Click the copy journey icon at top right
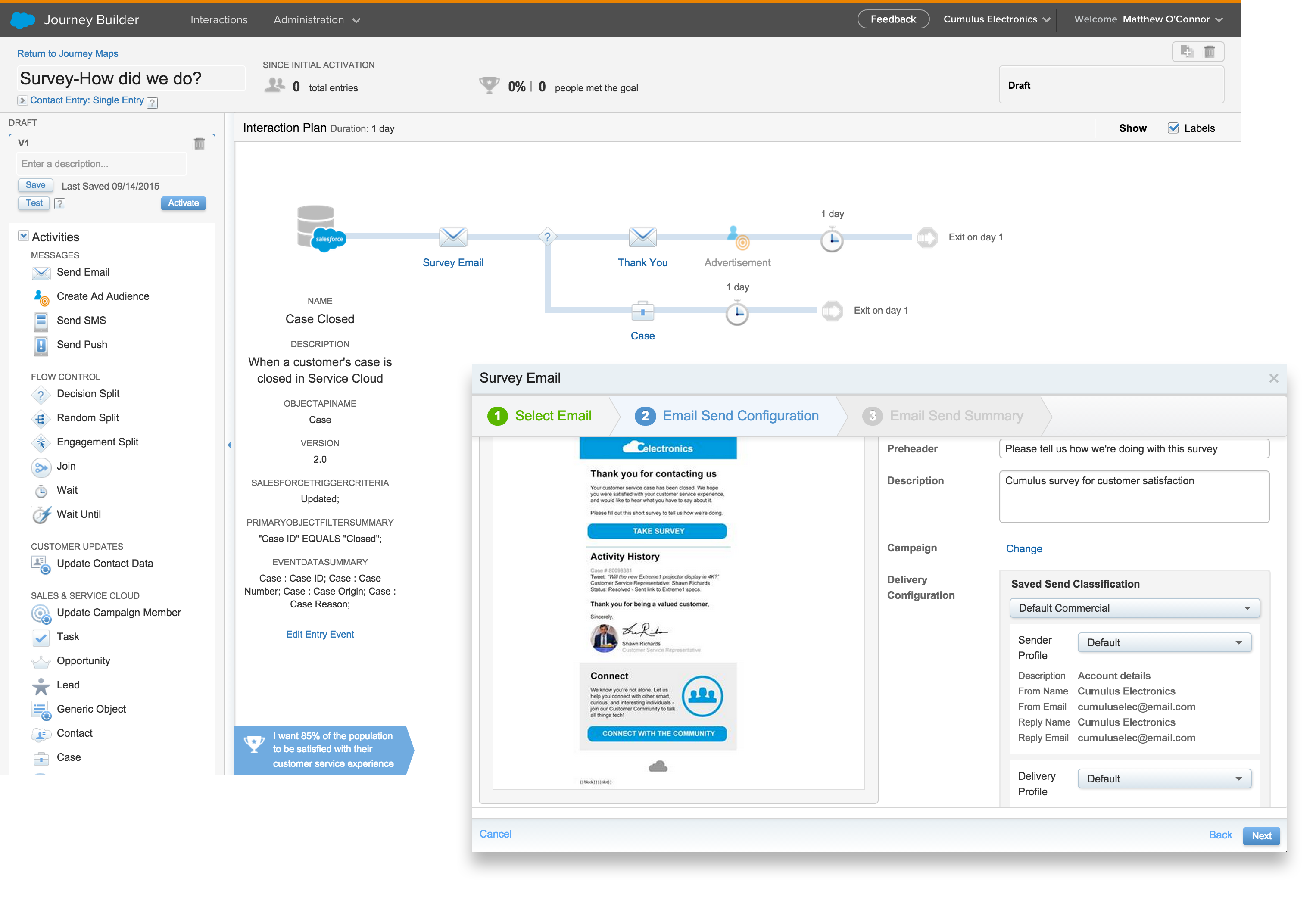The height and width of the screenshot is (900, 1316). (x=1187, y=52)
